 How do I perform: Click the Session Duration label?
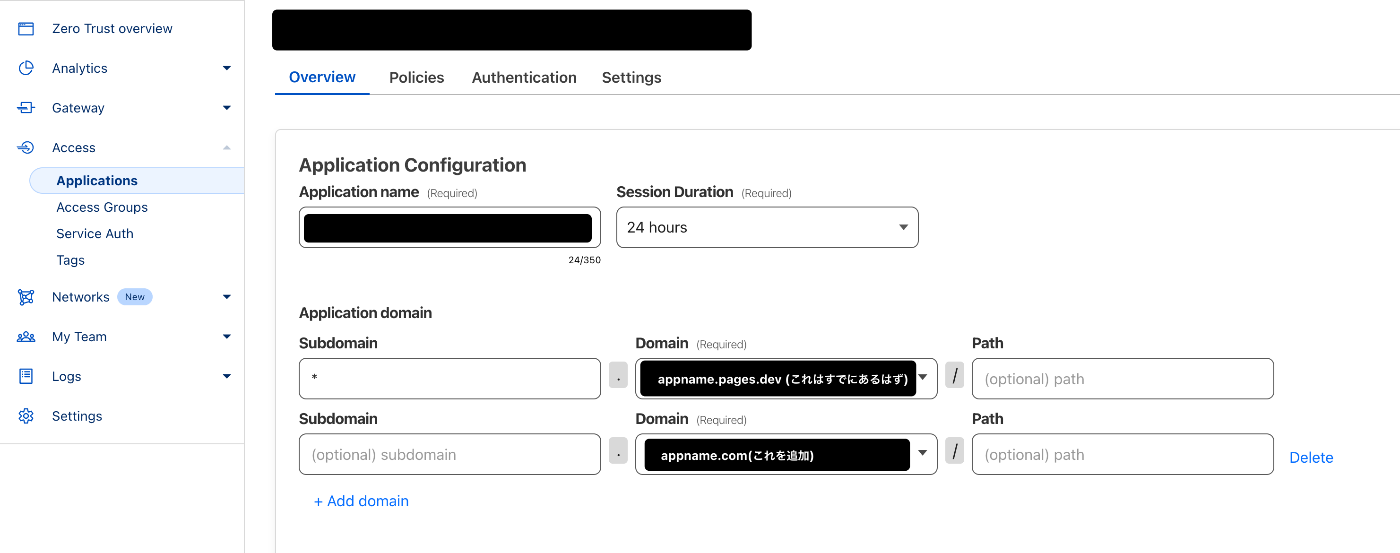coord(675,192)
